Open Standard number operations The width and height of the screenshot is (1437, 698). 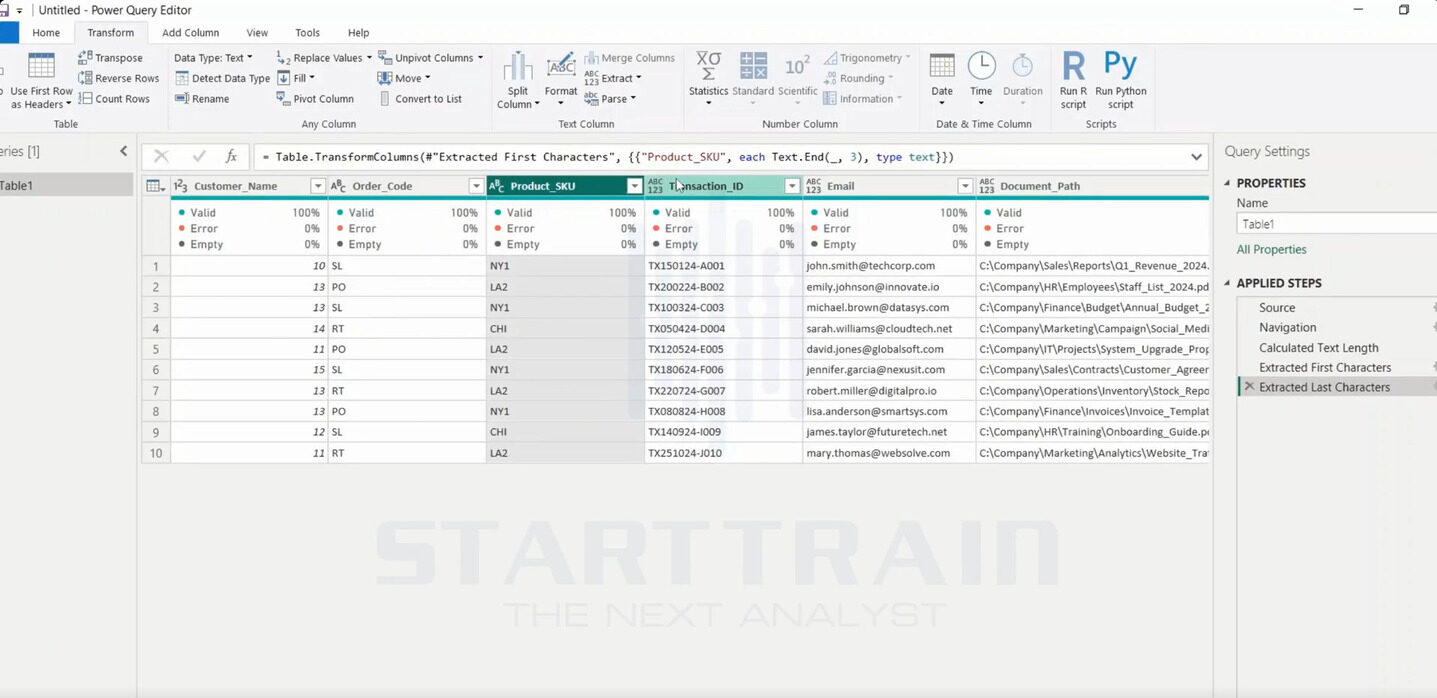click(x=753, y=80)
